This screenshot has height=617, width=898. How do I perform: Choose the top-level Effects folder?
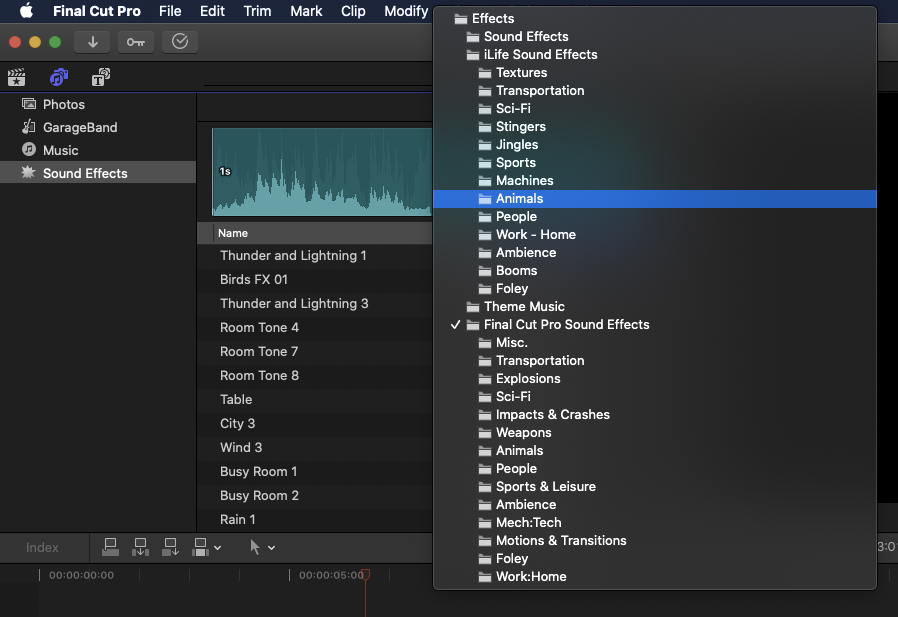pyautogui.click(x=655, y=18)
